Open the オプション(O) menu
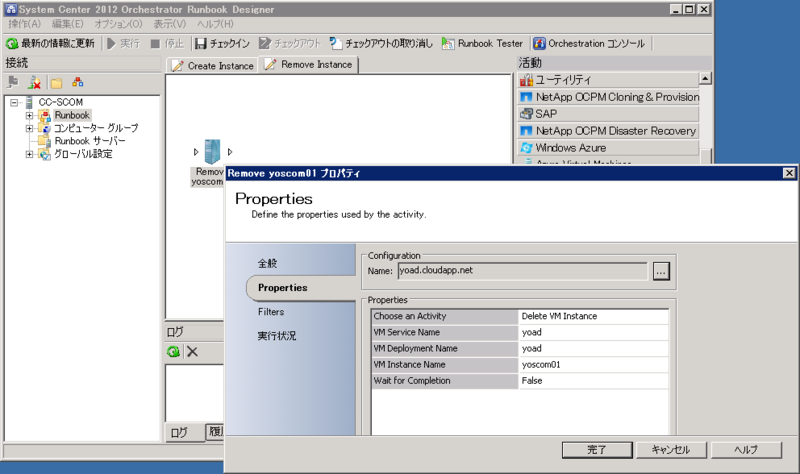 tap(118, 24)
